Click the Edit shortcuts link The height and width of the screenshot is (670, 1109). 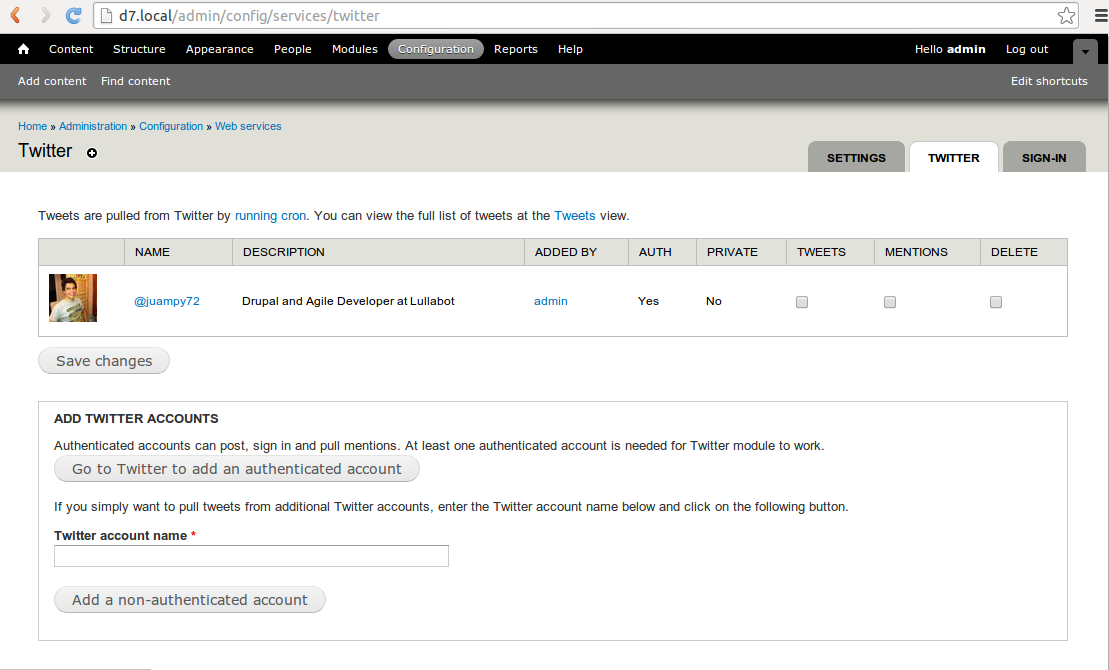1049,81
